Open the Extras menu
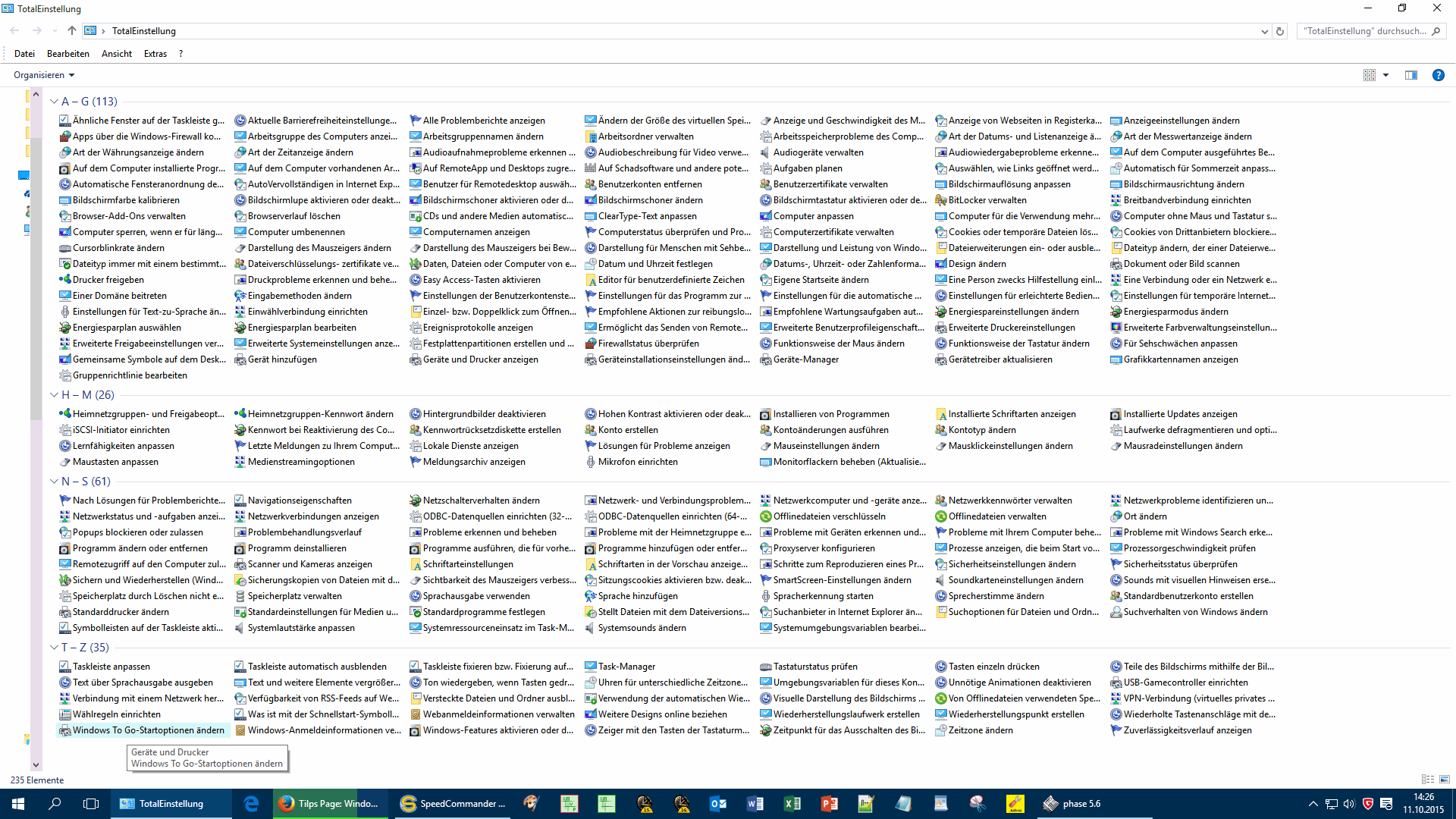The height and width of the screenshot is (819, 1456). [155, 54]
